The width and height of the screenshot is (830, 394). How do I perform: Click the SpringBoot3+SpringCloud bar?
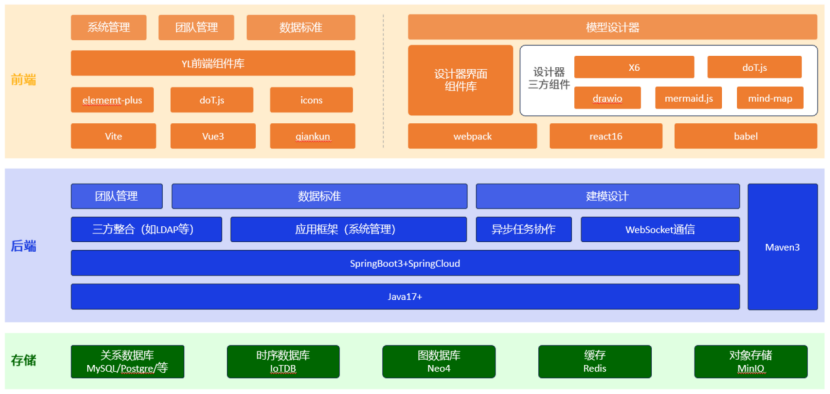click(405, 263)
